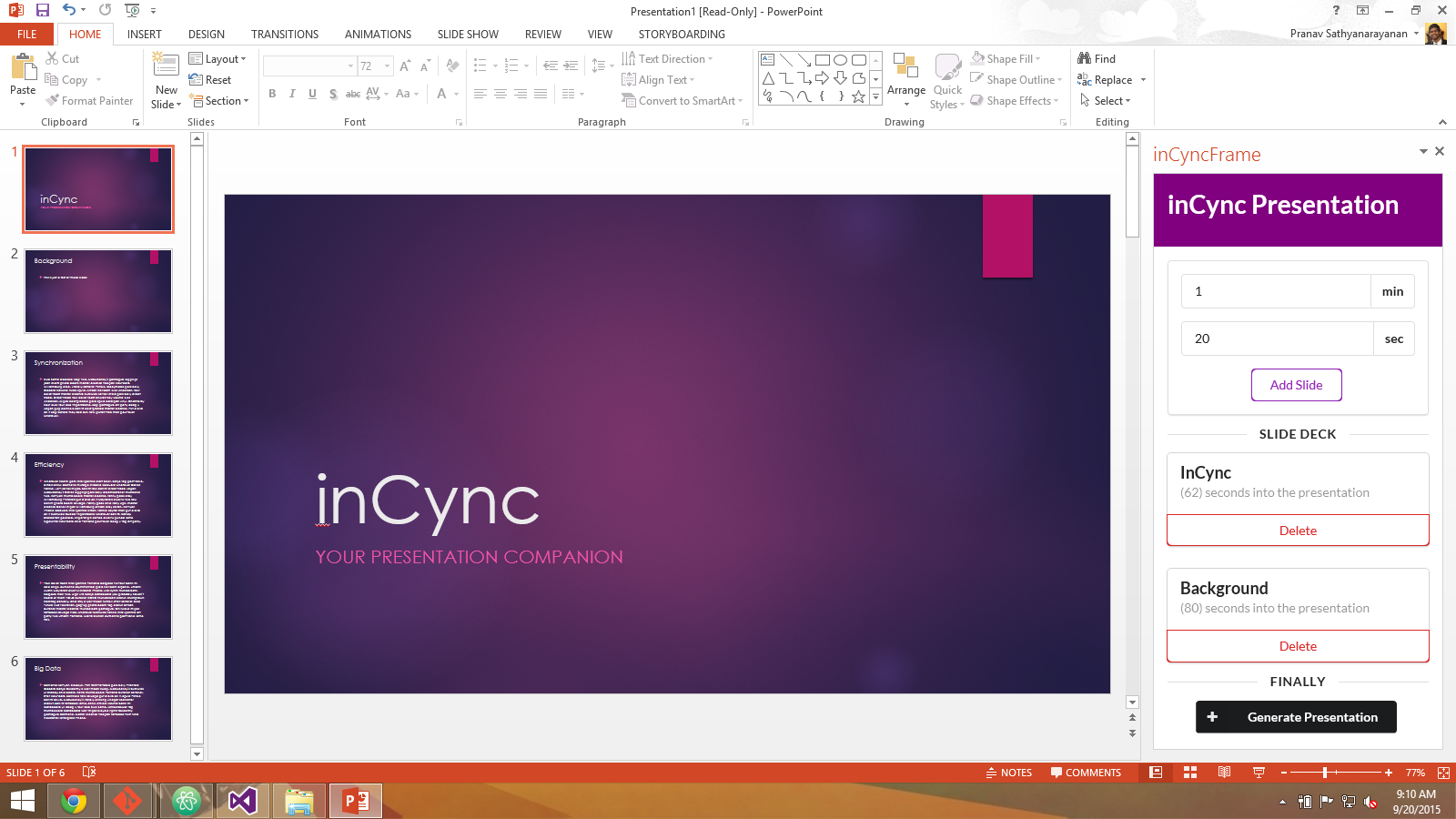Click Convert to SmartArt command
Viewport: 1456px width, 819px height.
coord(682,100)
